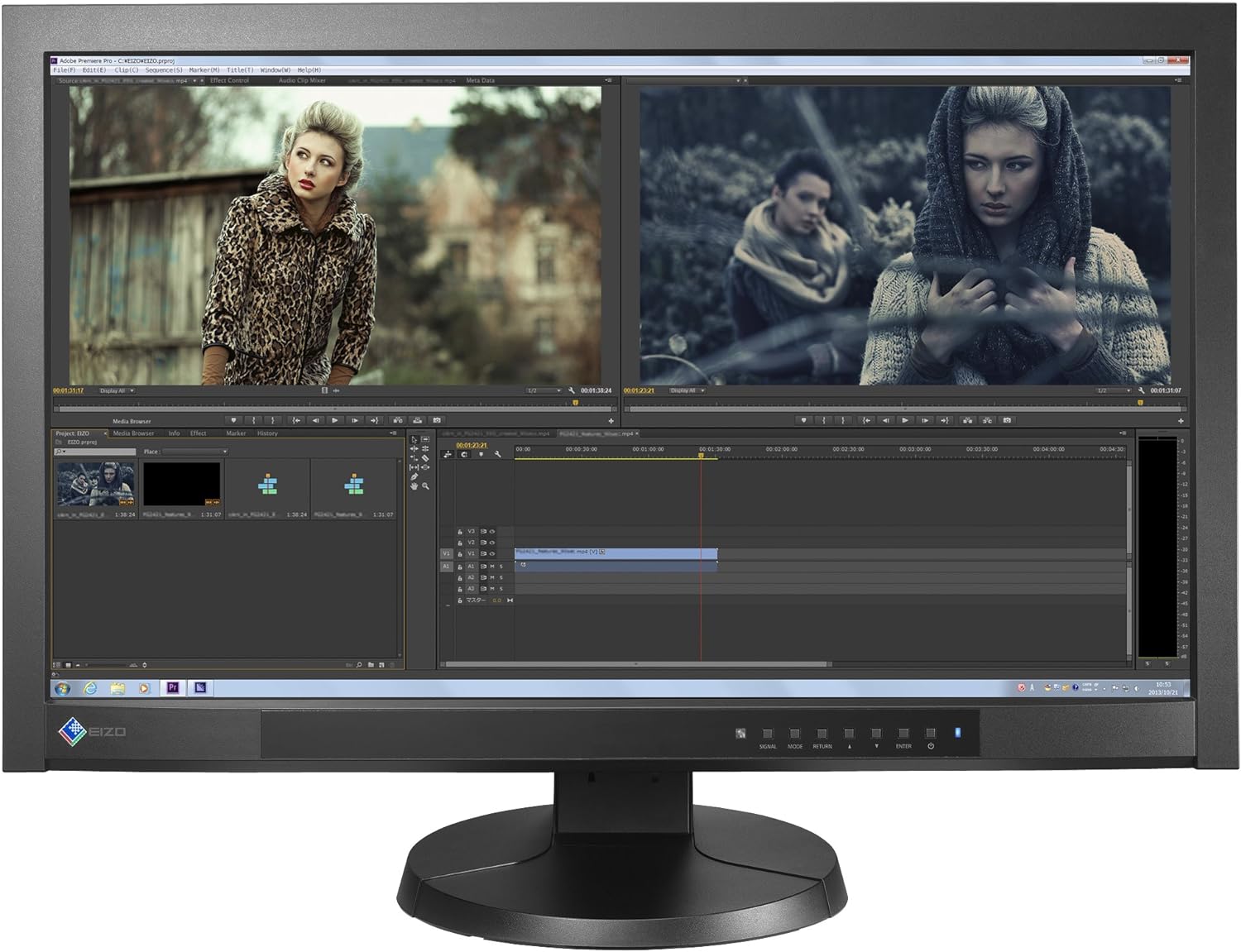This screenshot has width=1241, height=952.
Task: Add a marker from the timeline header
Action: click(x=482, y=454)
